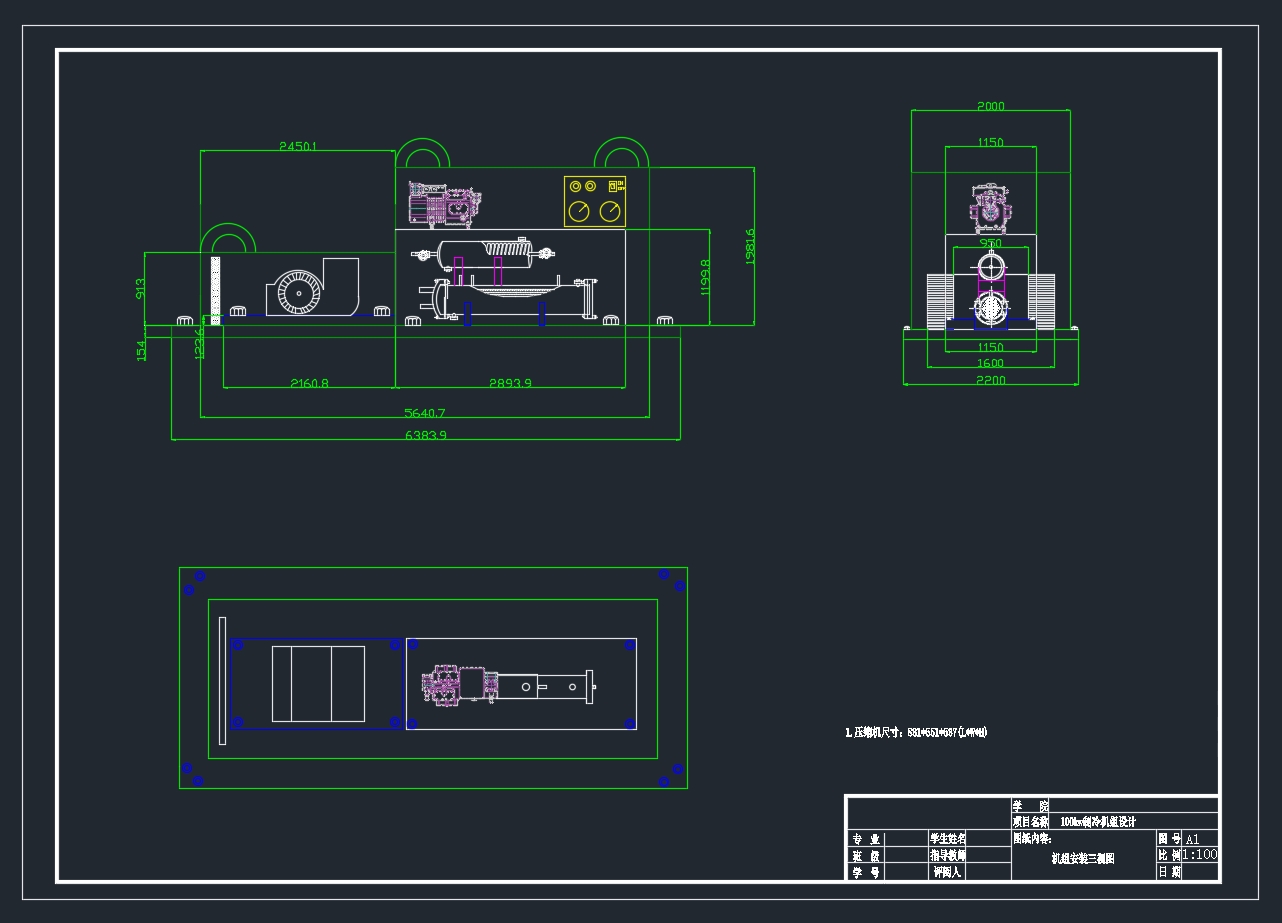Viewport: 1282px width, 923px height.
Task: Click the 2450.1 top dimension label
Action: pos(298,146)
